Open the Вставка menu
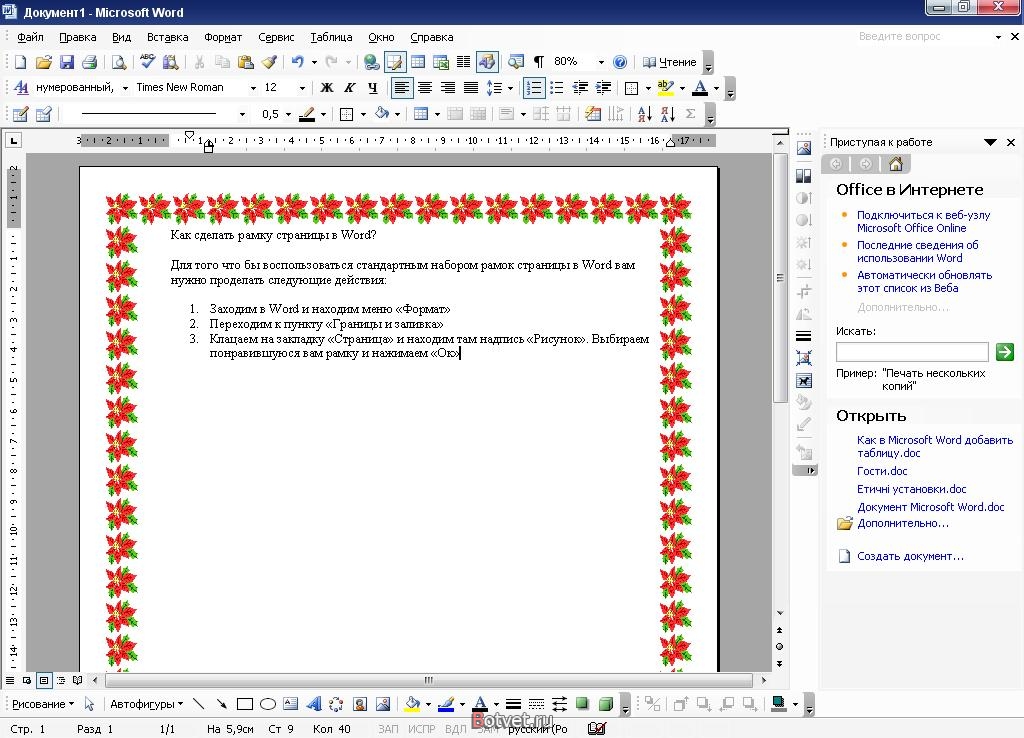 [x=167, y=37]
